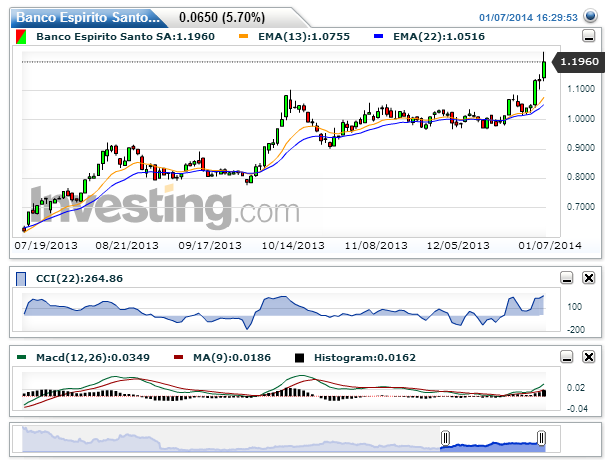Close the Macd indicator panel
The width and height of the screenshot is (612, 465).
tap(589, 357)
